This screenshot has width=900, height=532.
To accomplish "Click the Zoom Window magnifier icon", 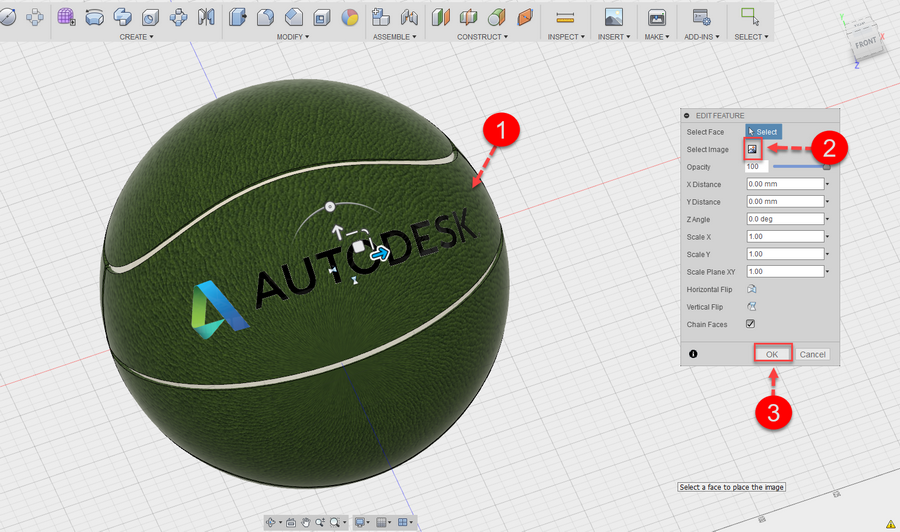I will point(335,522).
